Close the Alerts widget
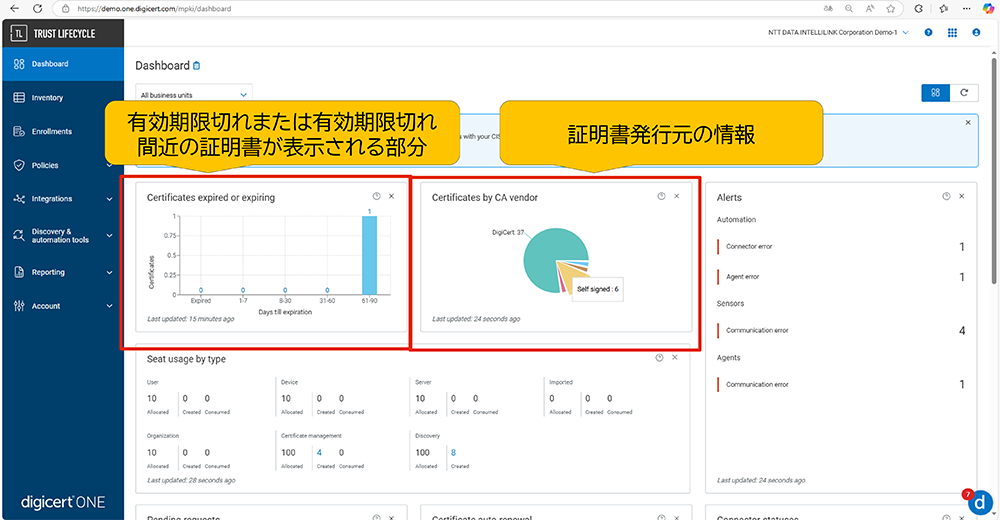This screenshot has width=1000, height=520. [962, 197]
